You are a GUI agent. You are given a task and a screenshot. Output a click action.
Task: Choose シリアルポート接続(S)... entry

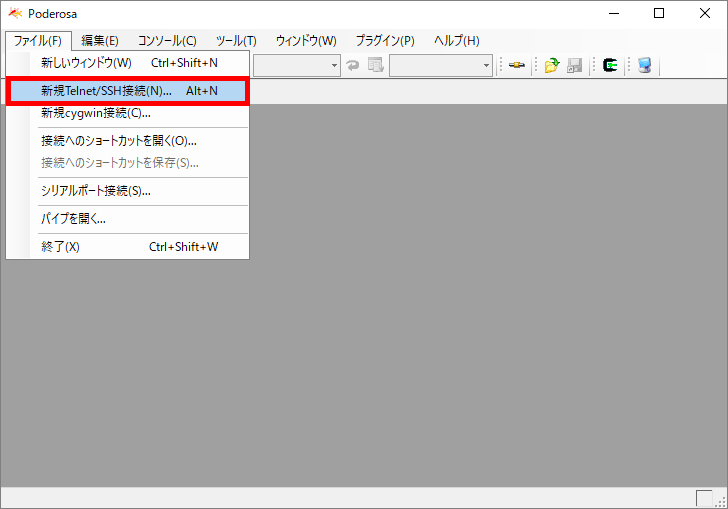click(128, 191)
